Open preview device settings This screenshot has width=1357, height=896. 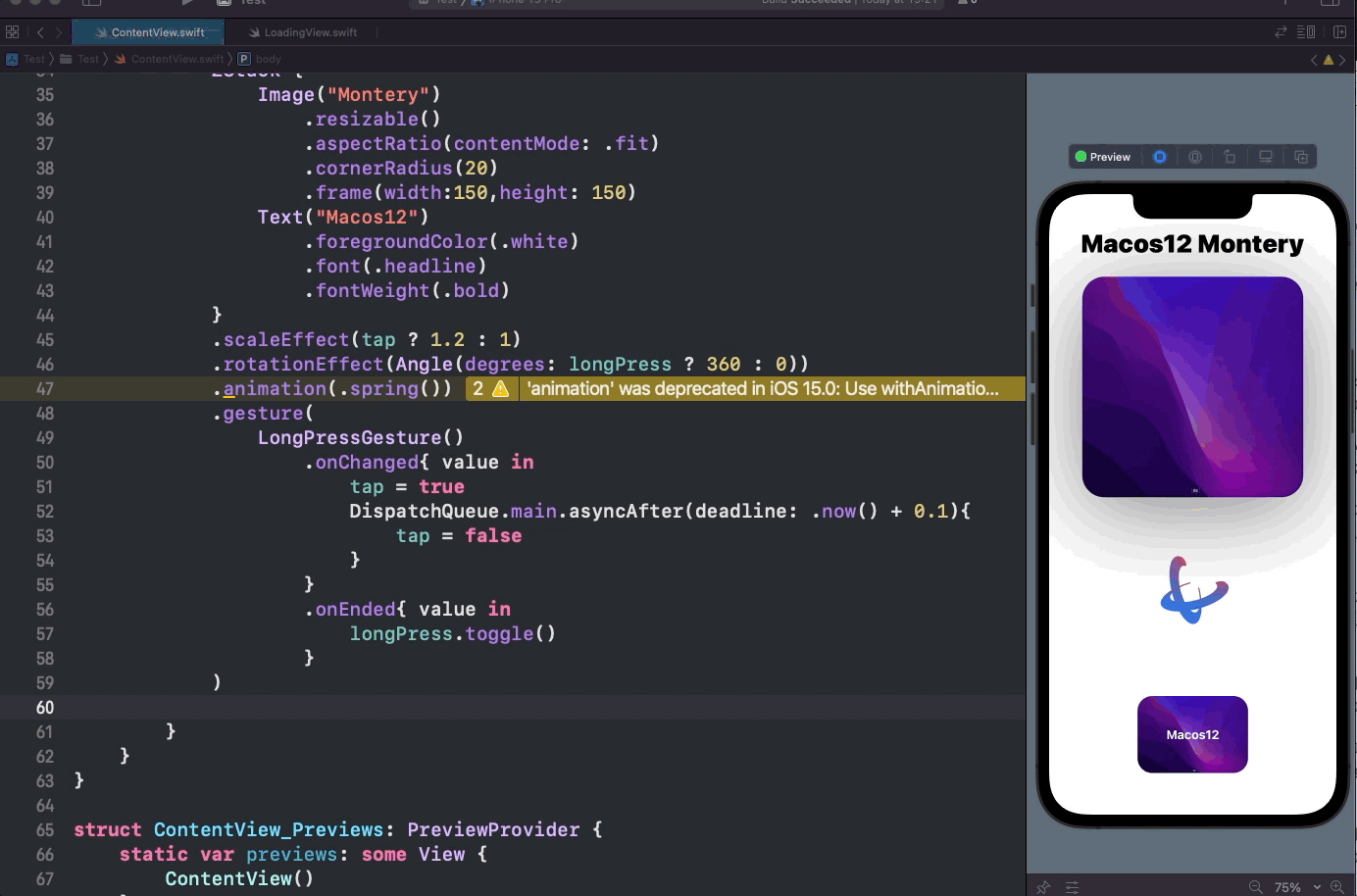1266,157
